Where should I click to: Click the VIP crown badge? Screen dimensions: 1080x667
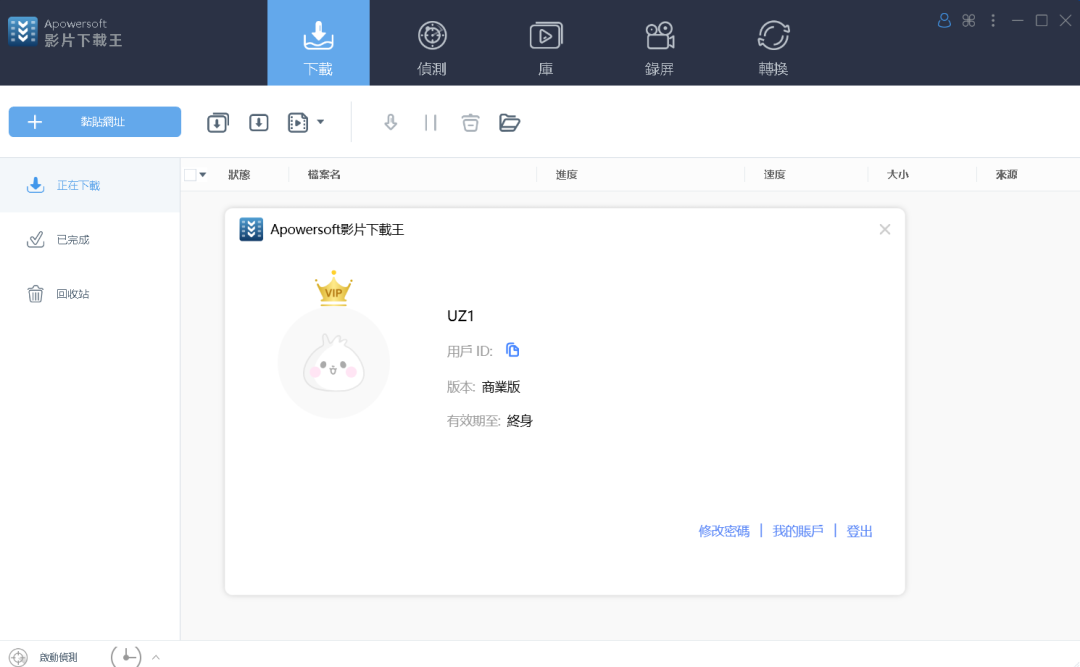(x=333, y=289)
